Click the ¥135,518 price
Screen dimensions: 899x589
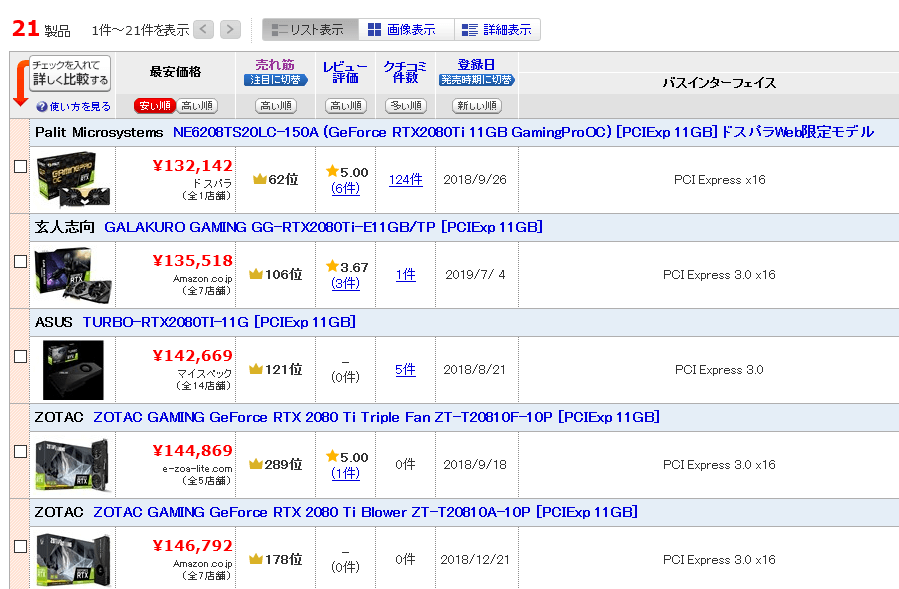pyautogui.click(x=193, y=261)
